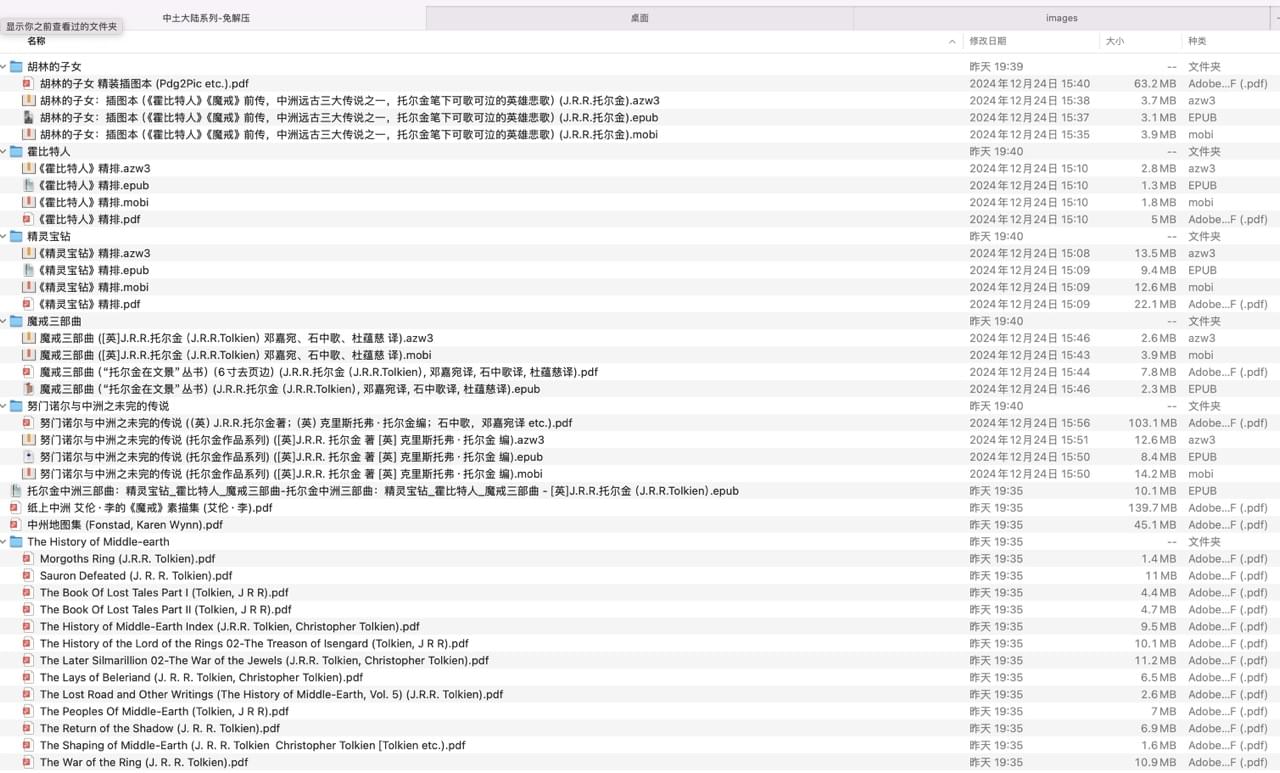Toggle sort order arrow in 名称 column

pos(951,42)
